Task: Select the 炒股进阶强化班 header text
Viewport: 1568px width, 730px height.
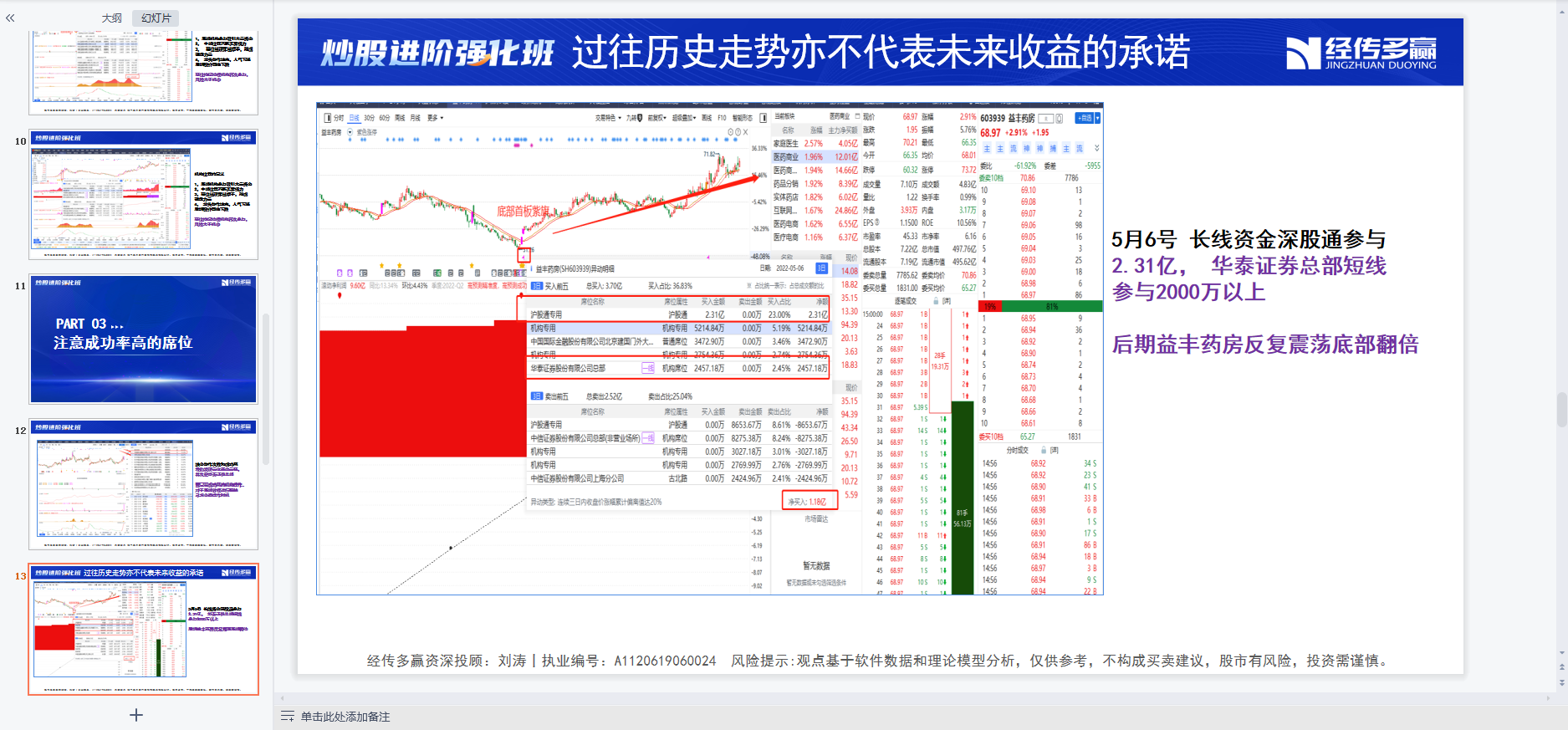Action: pyautogui.click(x=437, y=53)
